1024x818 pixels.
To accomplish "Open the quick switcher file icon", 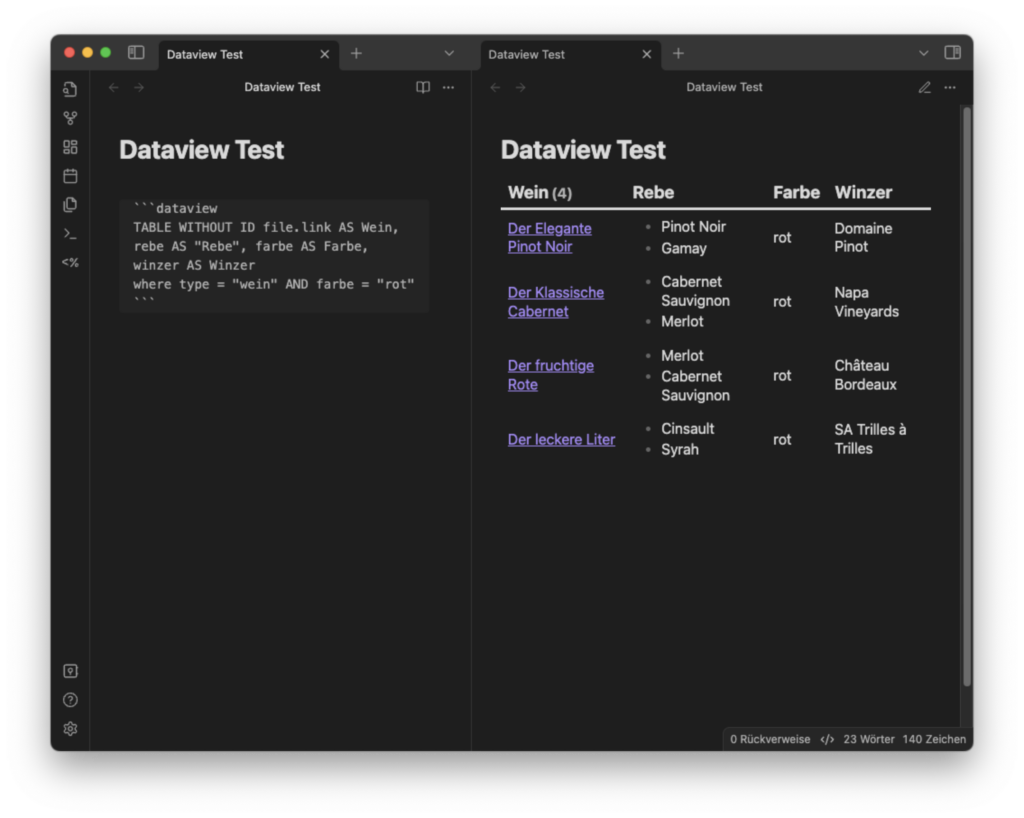I will click(x=70, y=89).
